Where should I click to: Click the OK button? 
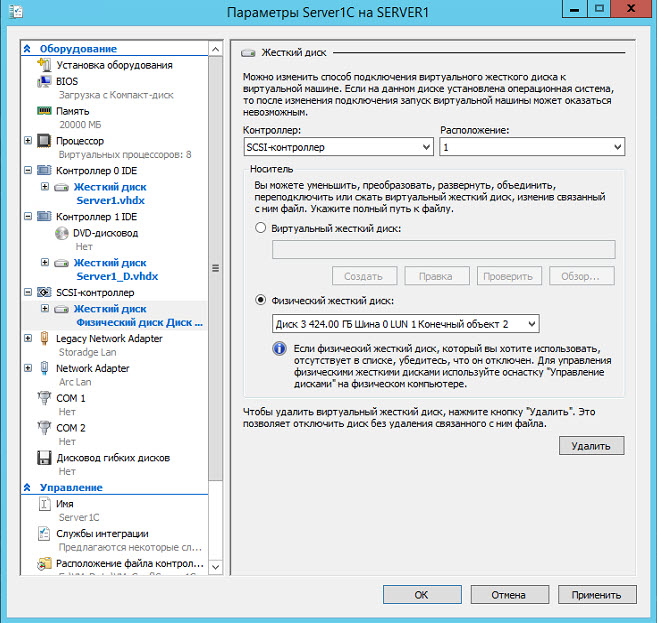(x=422, y=595)
